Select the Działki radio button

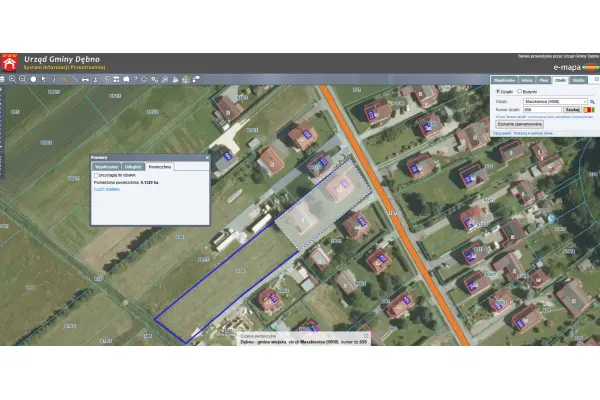[x=498, y=91]
